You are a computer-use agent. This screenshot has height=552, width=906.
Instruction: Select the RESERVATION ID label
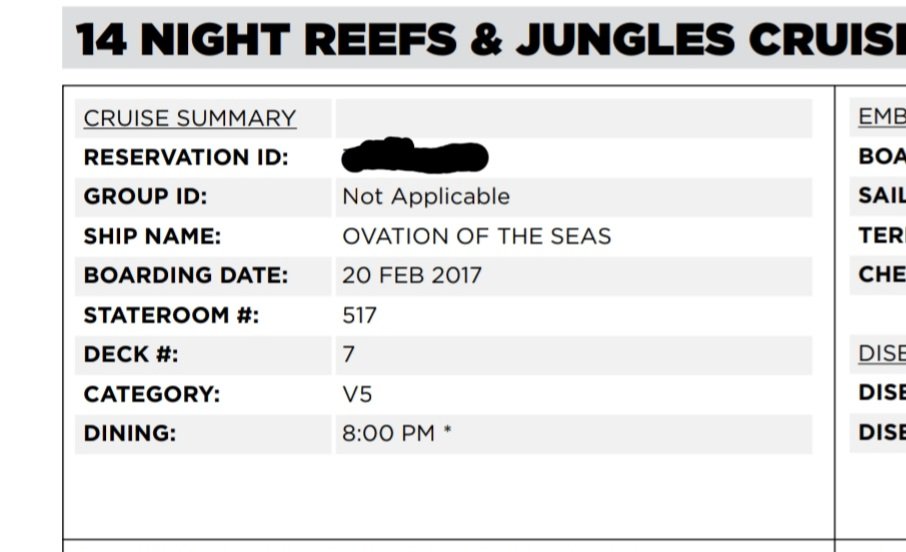coord(186,157)
